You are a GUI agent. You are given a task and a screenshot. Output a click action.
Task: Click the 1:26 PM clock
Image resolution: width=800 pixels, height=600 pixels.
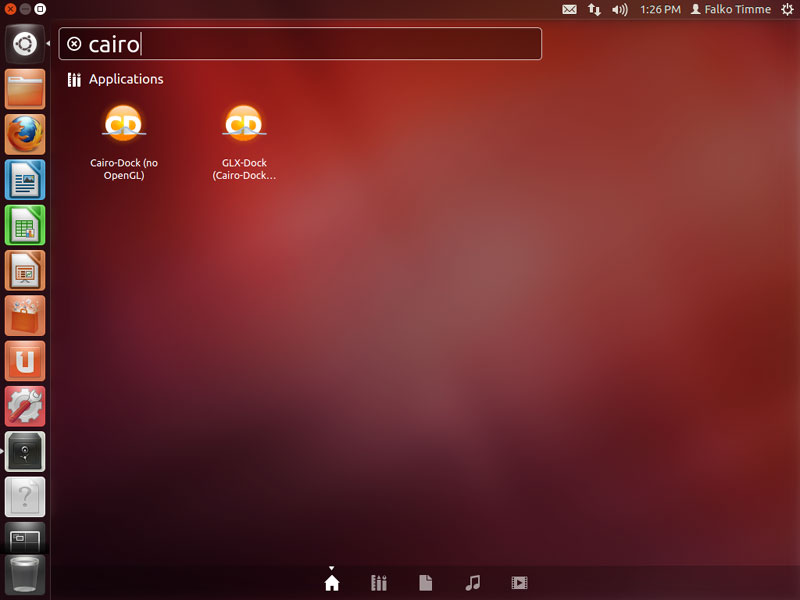(x=660, y=9)
